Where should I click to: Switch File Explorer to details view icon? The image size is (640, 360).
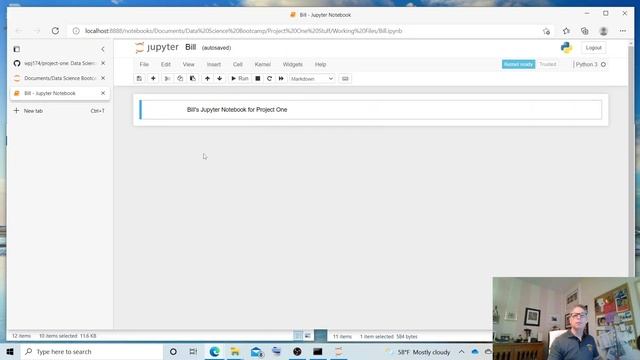pos(298,336)
